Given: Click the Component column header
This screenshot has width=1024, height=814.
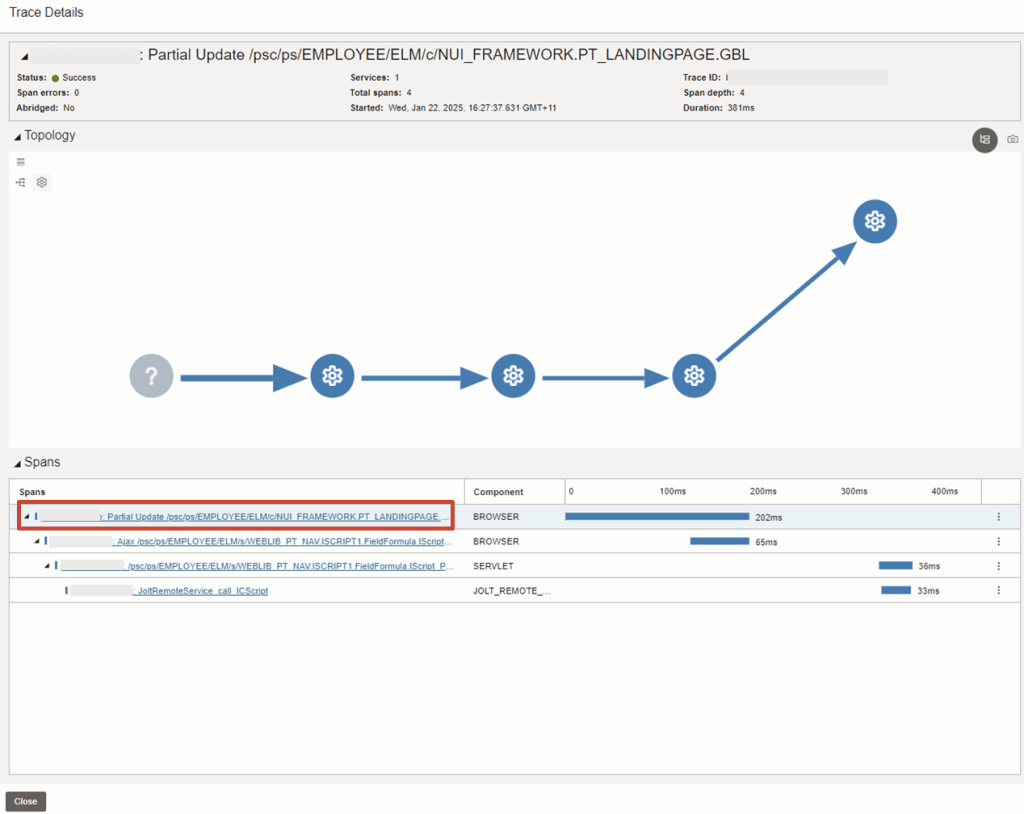Looking at the screenshot, I should click(x=498, y=492).
